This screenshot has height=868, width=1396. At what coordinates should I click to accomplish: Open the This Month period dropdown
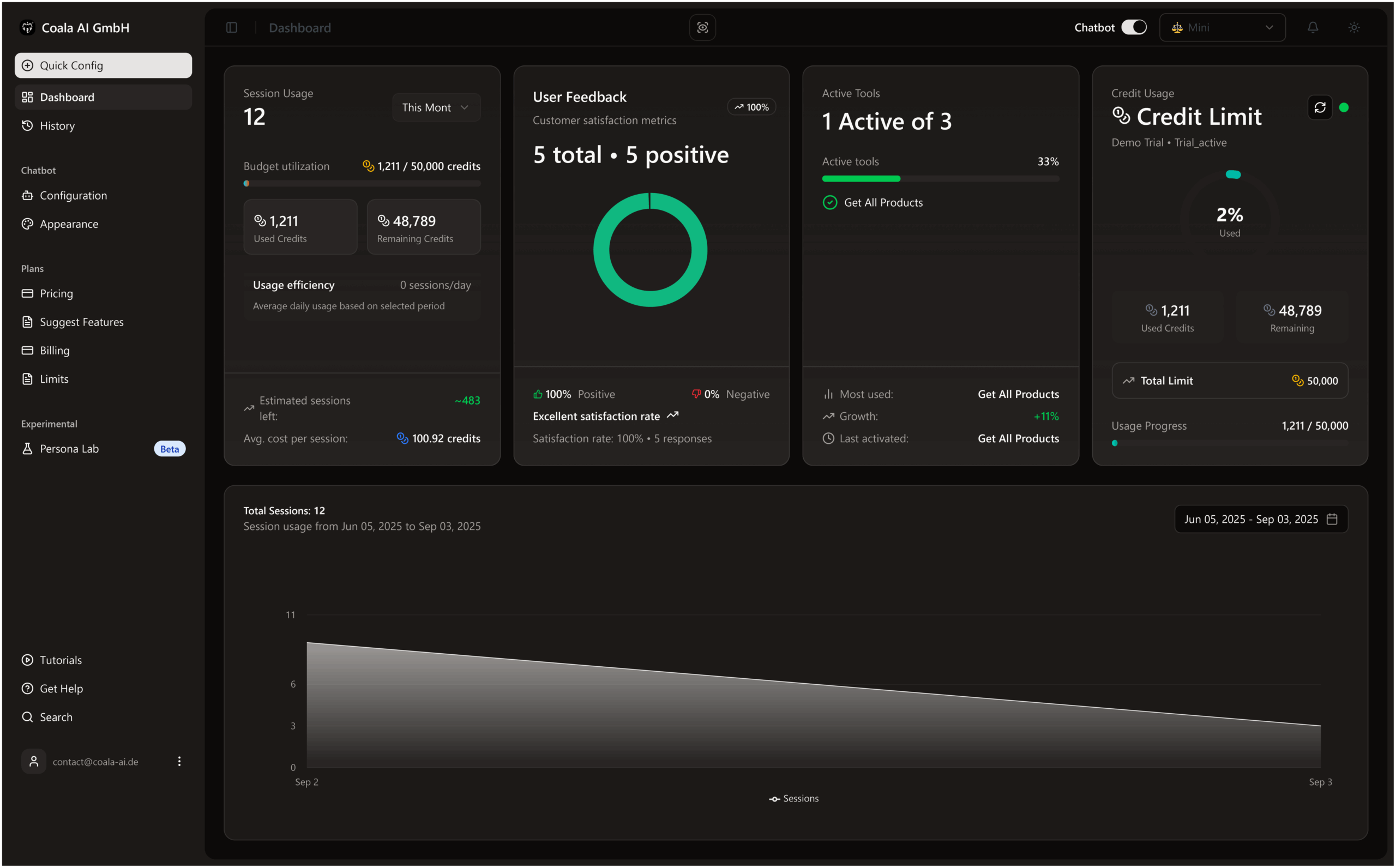click(436, 107)
